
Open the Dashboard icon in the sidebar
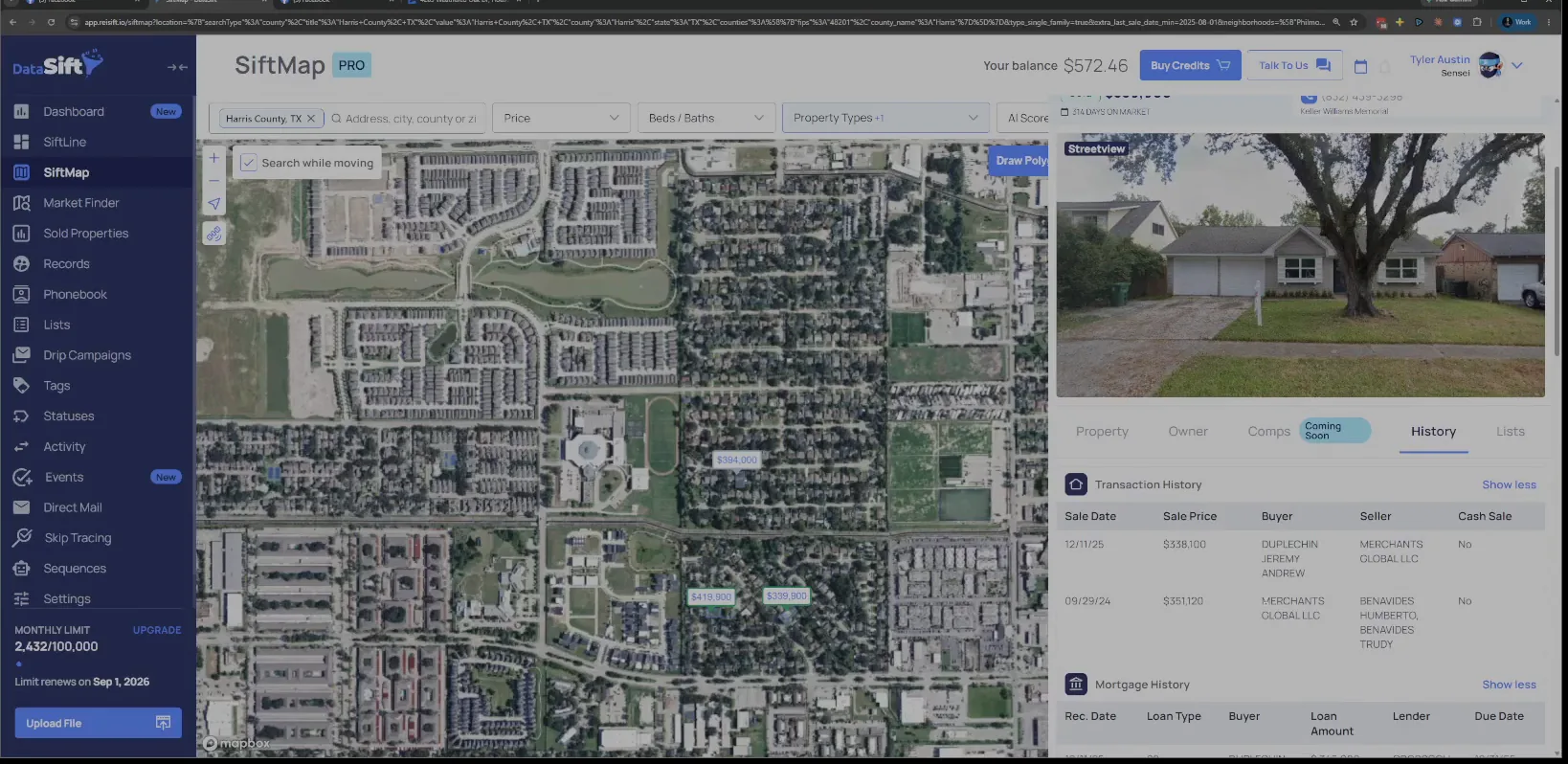tap(21, 111)
